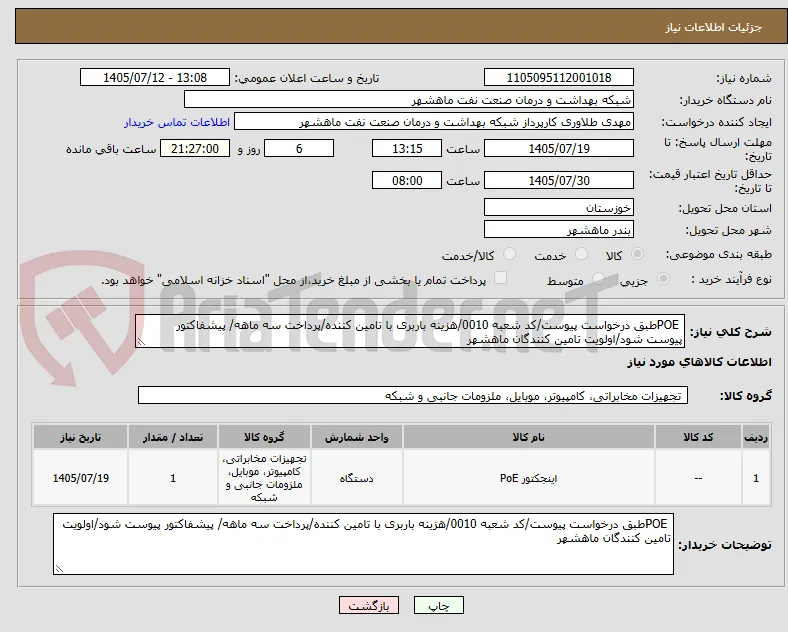Select the خدمت radio button
The image size is (788, 632).
(581, 254)
